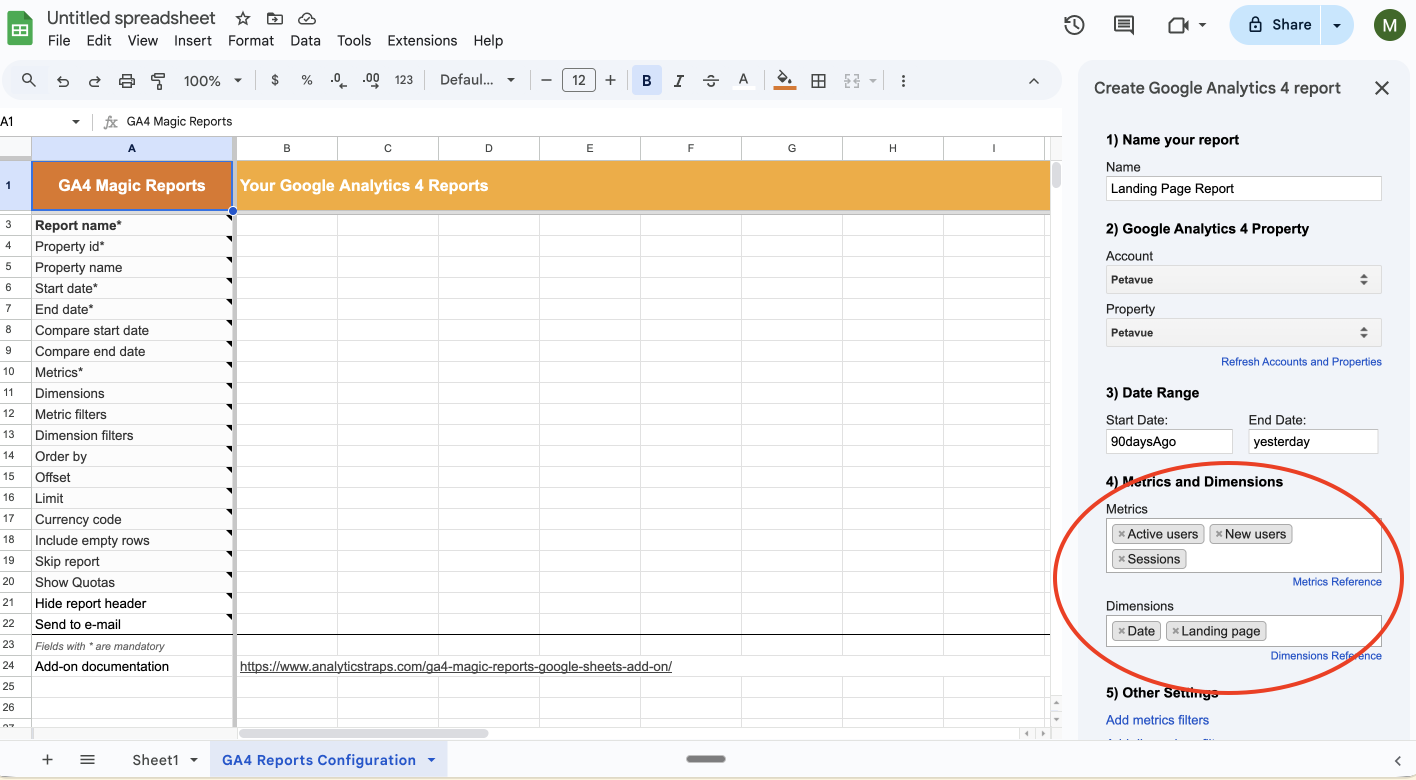Viewport: 1416px width, 780px height.
Task: Star the Untitled spreadsheet
Action: coord(243,19)
